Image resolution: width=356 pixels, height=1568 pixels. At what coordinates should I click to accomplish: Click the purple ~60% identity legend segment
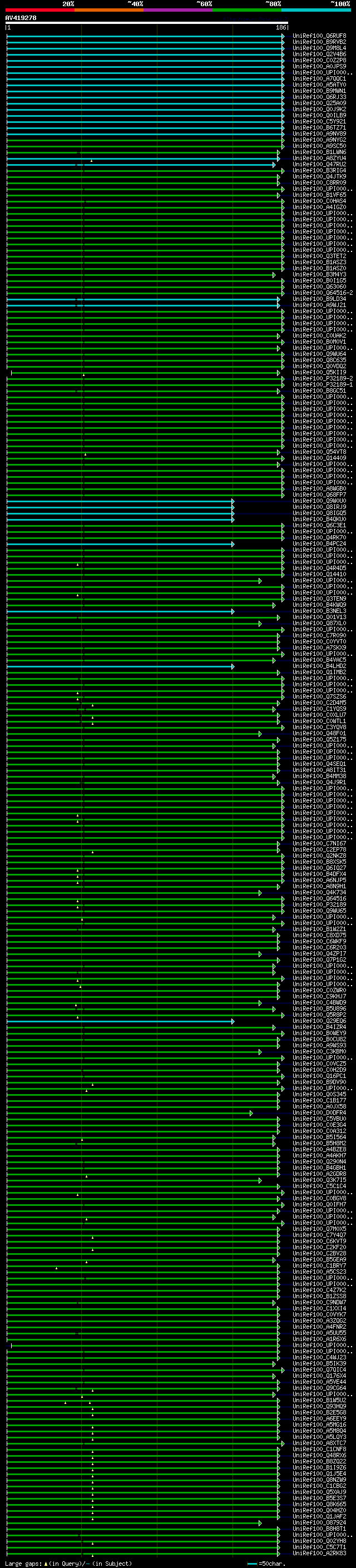coord(179,10)
